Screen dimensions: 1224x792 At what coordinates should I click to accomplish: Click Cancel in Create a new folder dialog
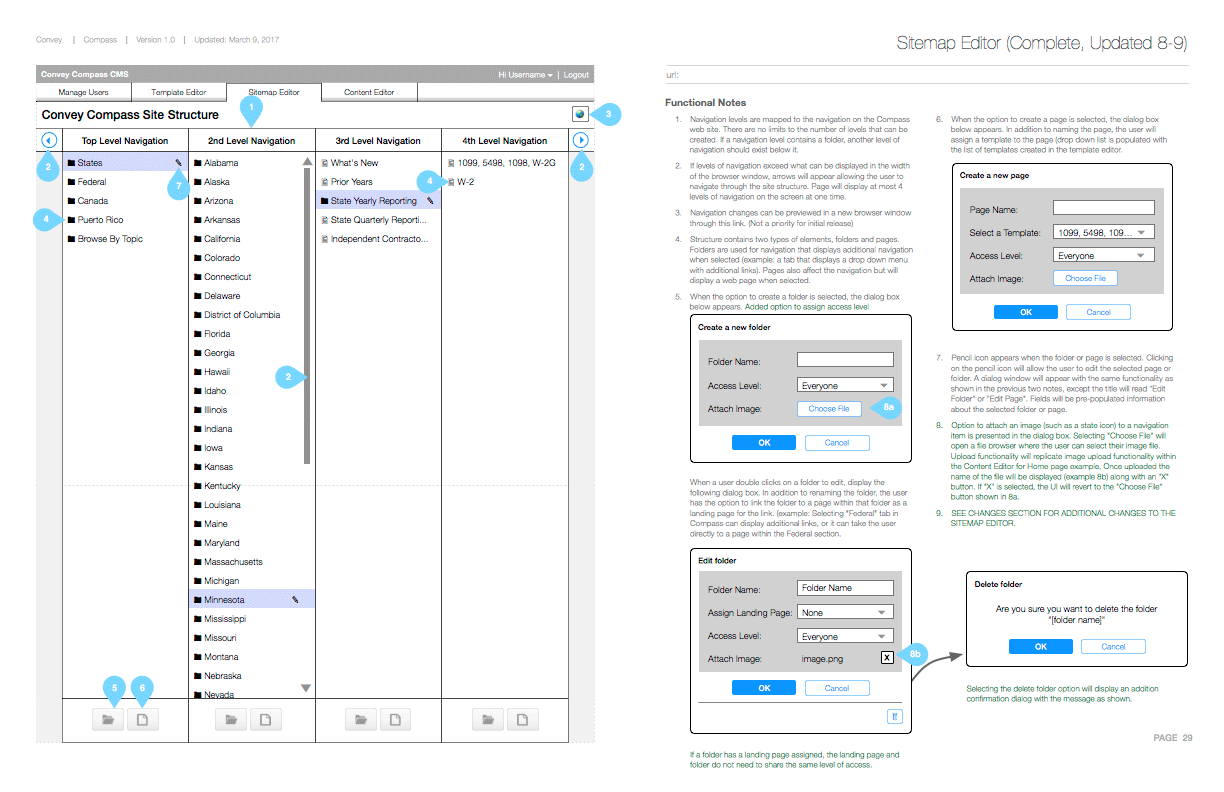[837, 442]
